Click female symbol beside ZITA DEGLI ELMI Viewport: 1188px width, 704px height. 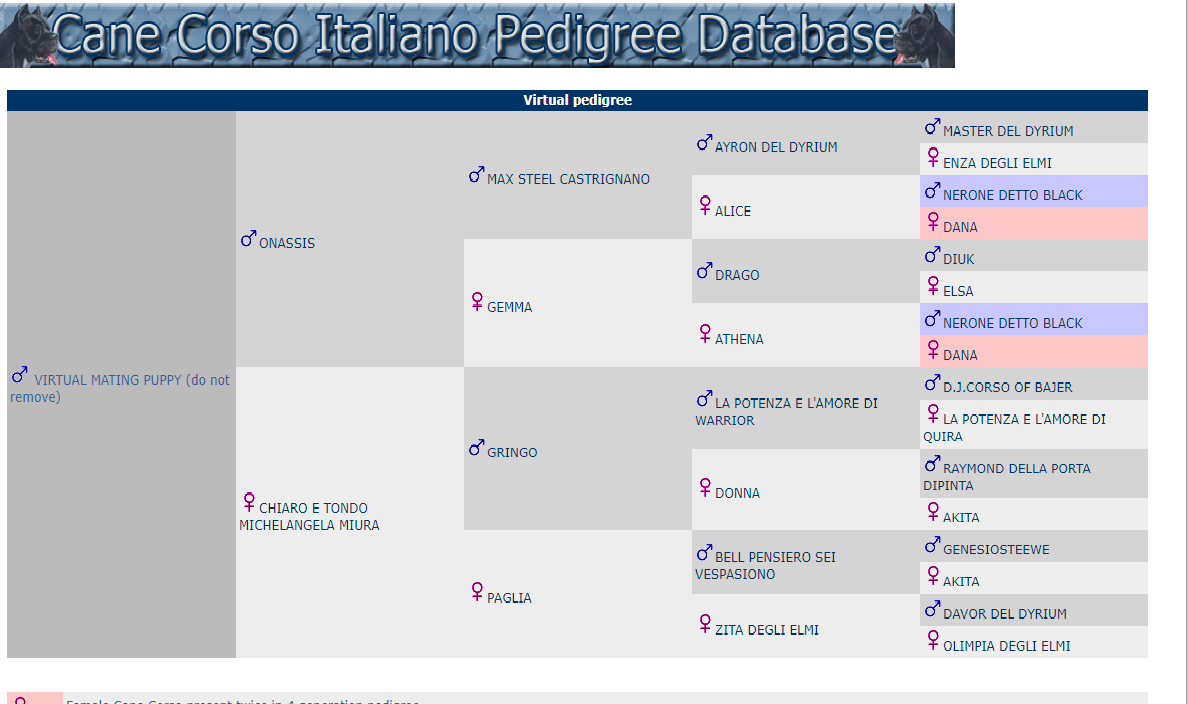[x=705, y=624]
